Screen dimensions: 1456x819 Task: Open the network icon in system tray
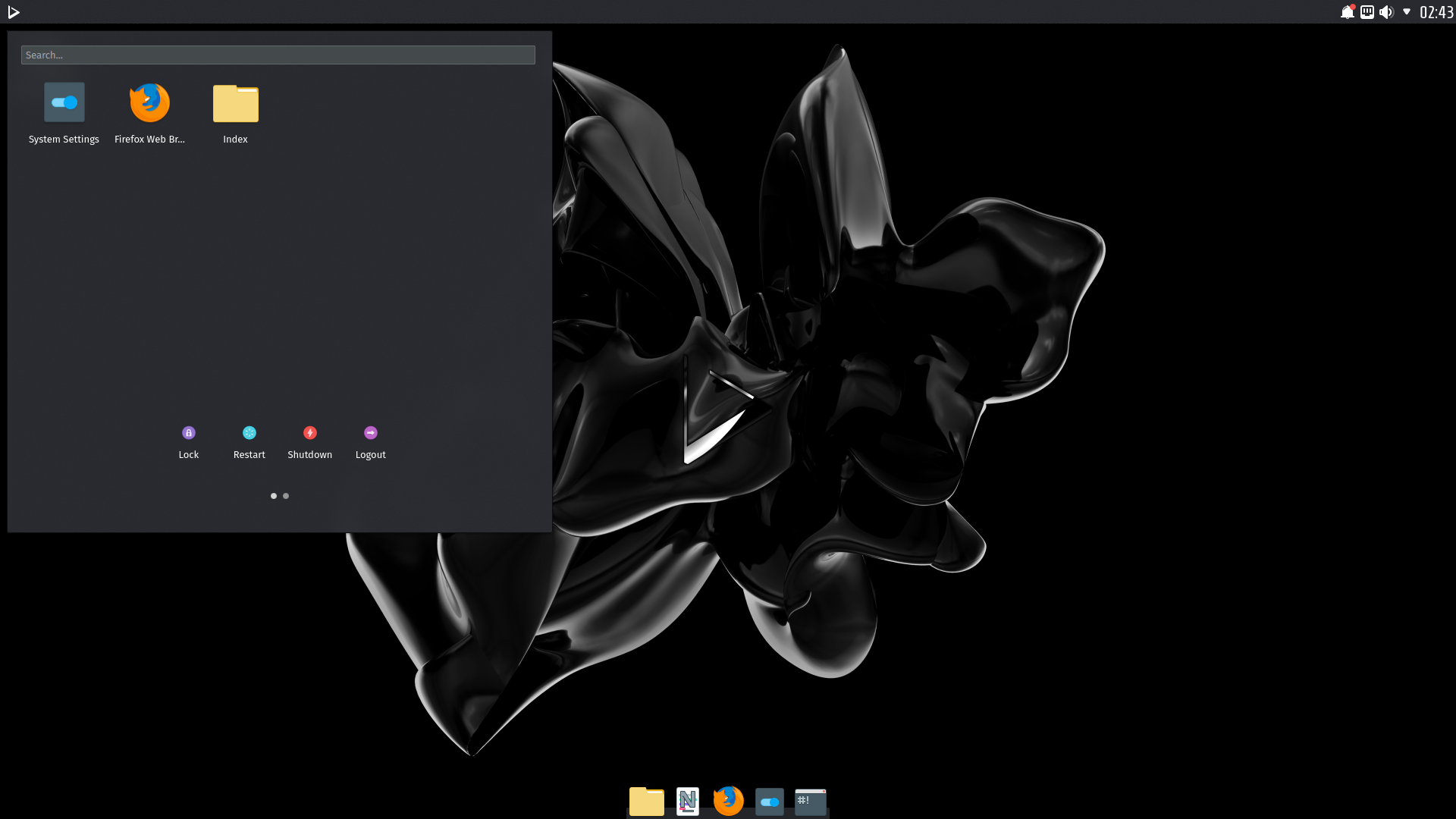pyautogui.click(x=1367, y=12)
